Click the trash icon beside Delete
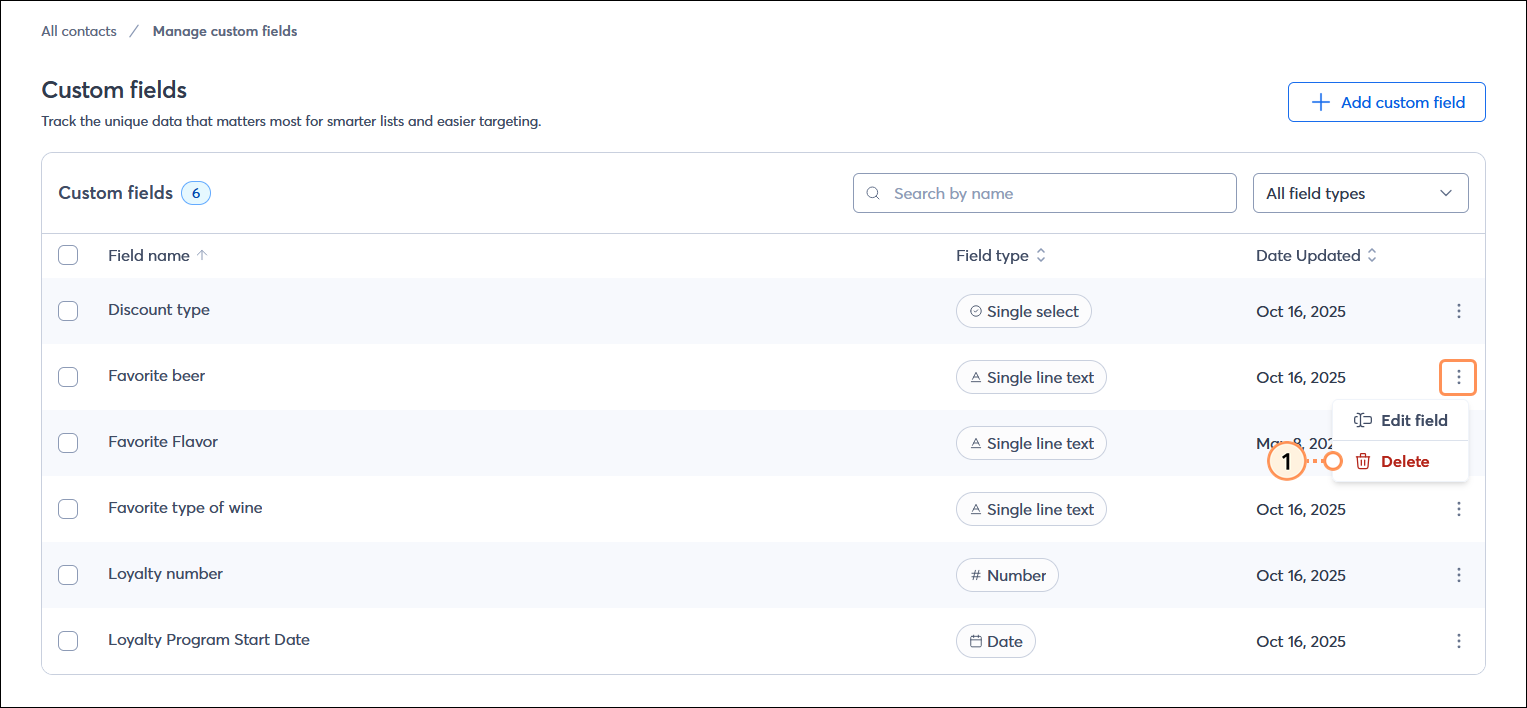This screenshot has height=708, width=1527. tap(1363, 461)
